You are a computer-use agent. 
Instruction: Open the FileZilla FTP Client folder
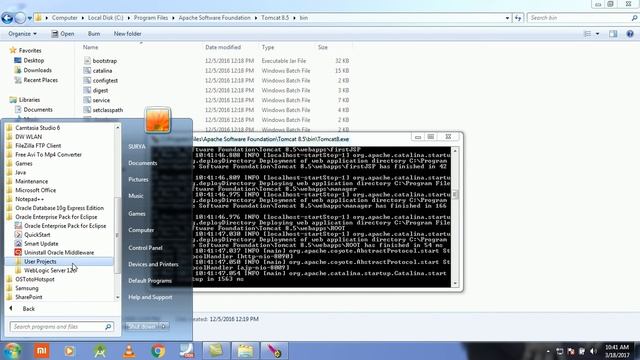[x=38, y=146]
